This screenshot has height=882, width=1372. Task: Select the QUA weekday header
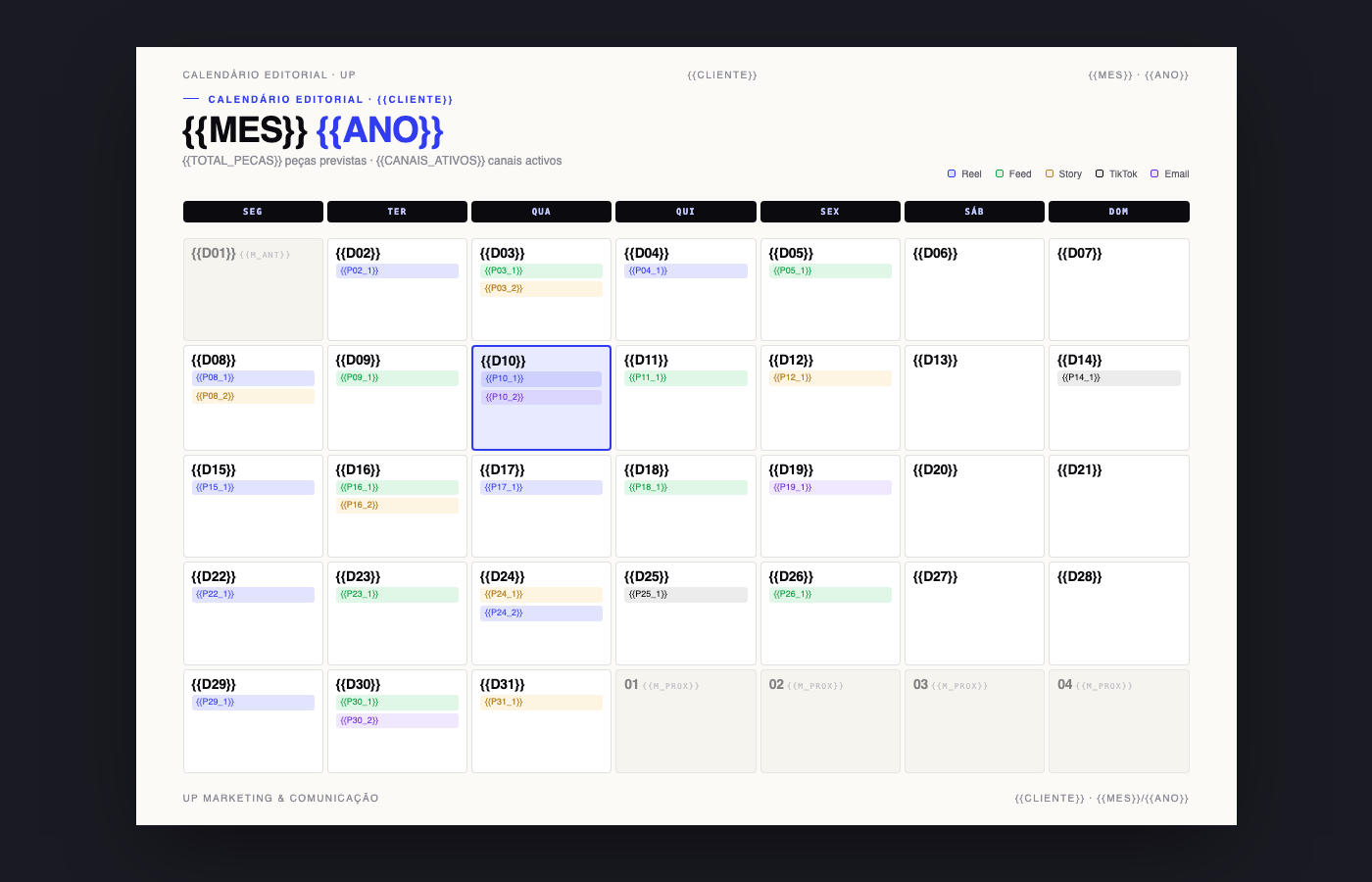pyautogui.click(x=541, y=212)
